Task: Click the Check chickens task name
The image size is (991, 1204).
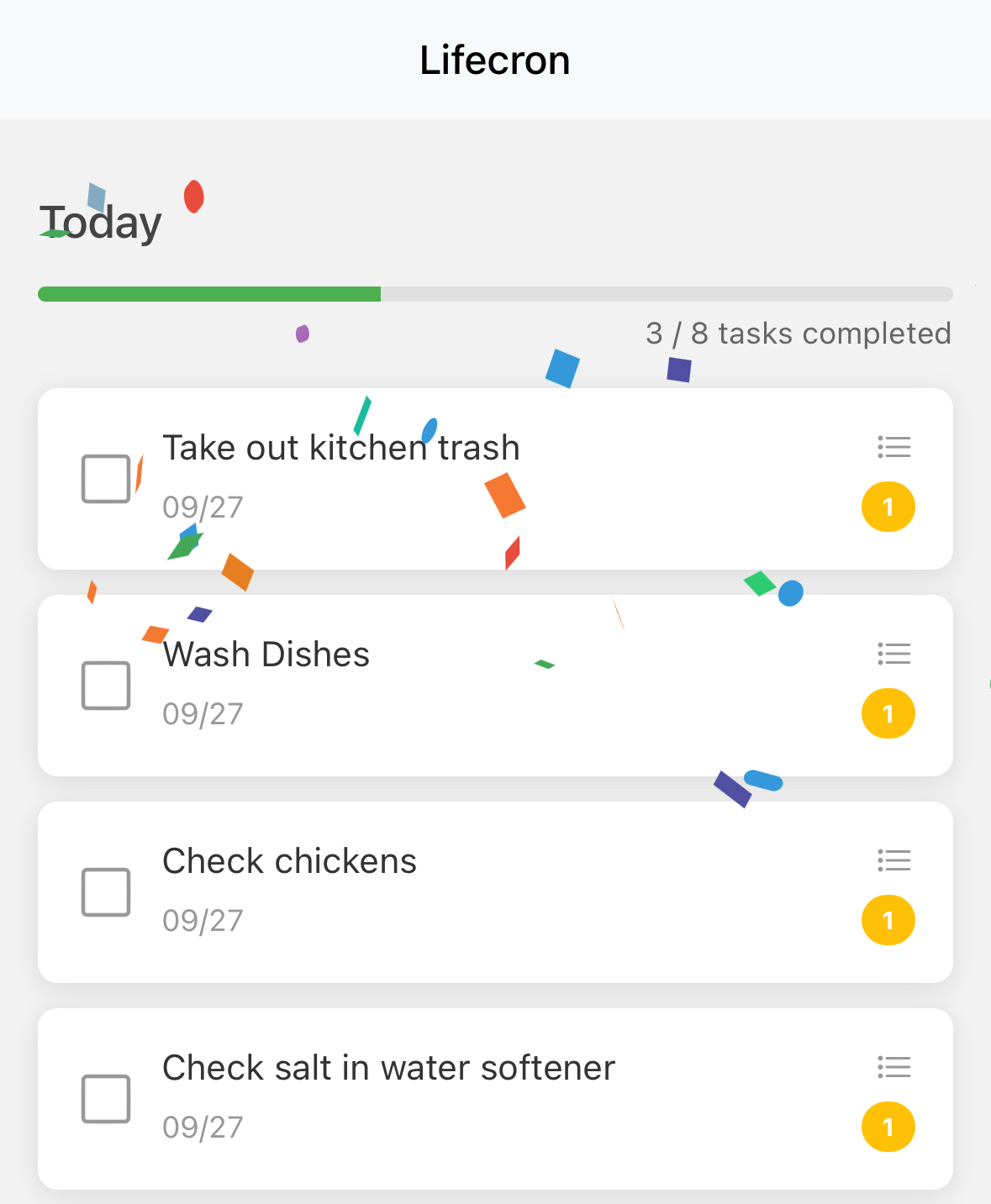Action: (289, 861)
